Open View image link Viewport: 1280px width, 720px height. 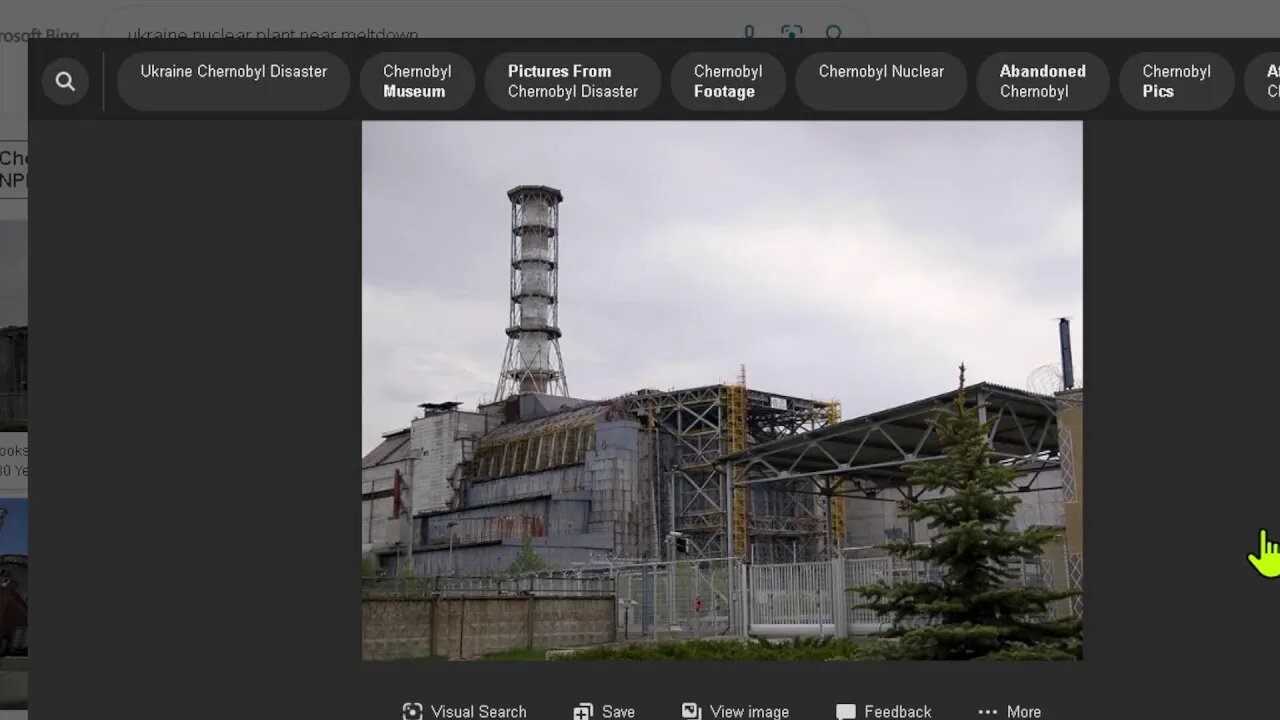(x=735, y=711)
